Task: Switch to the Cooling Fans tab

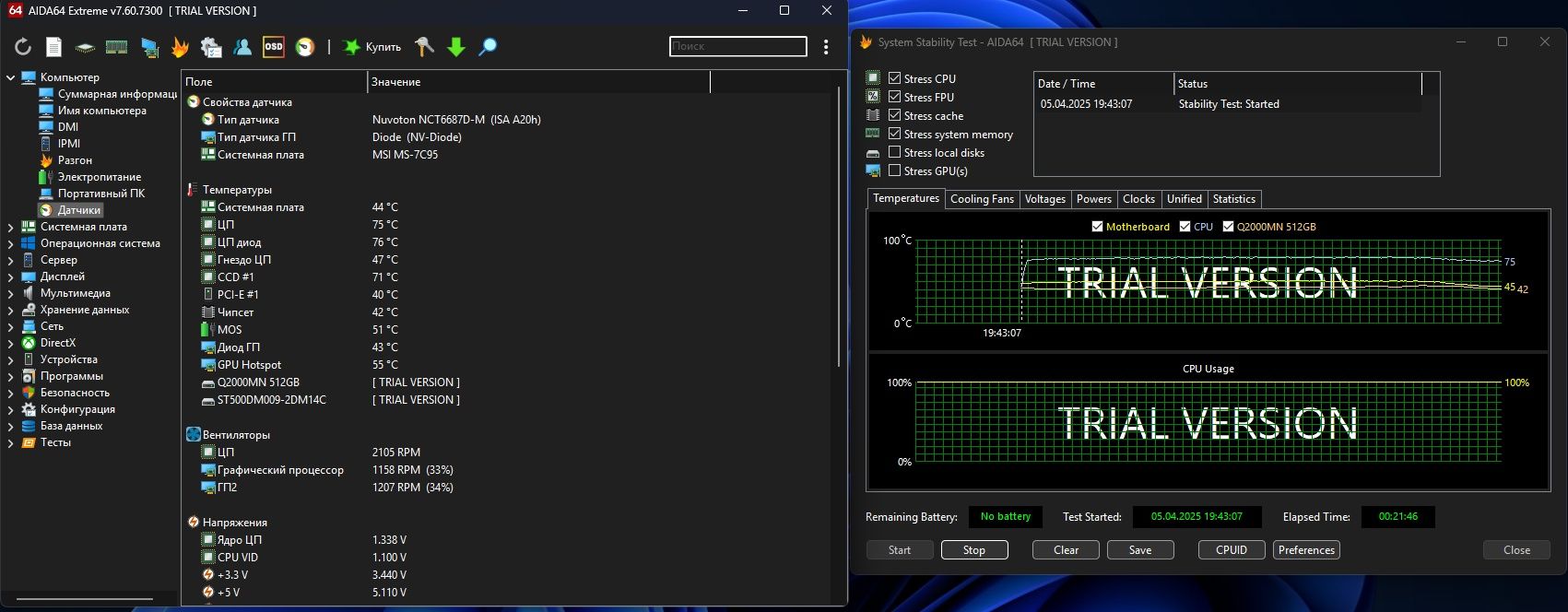Action: click(x=982, y=199)
